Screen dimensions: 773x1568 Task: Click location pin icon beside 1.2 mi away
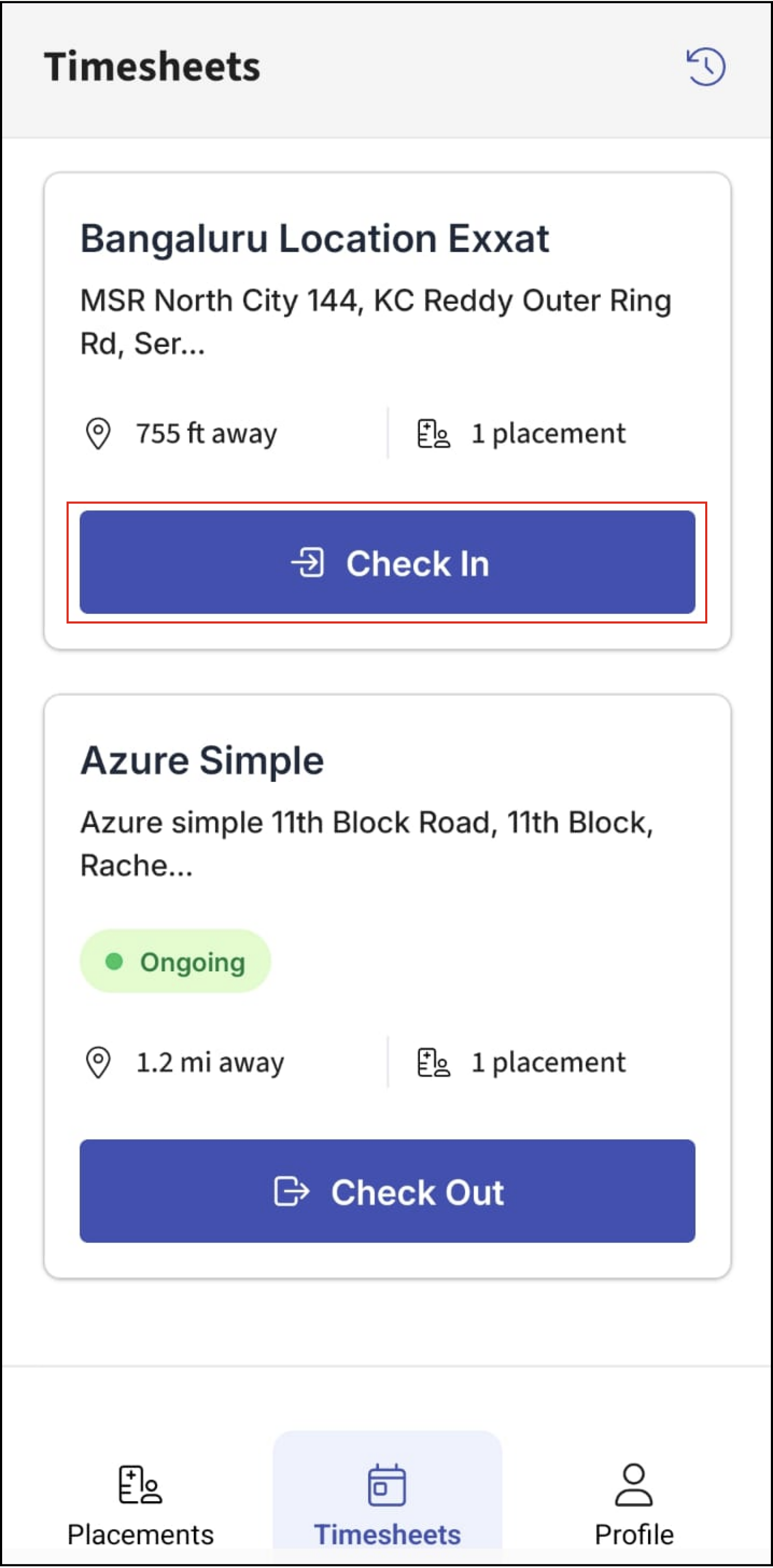tap(98, 1062)
